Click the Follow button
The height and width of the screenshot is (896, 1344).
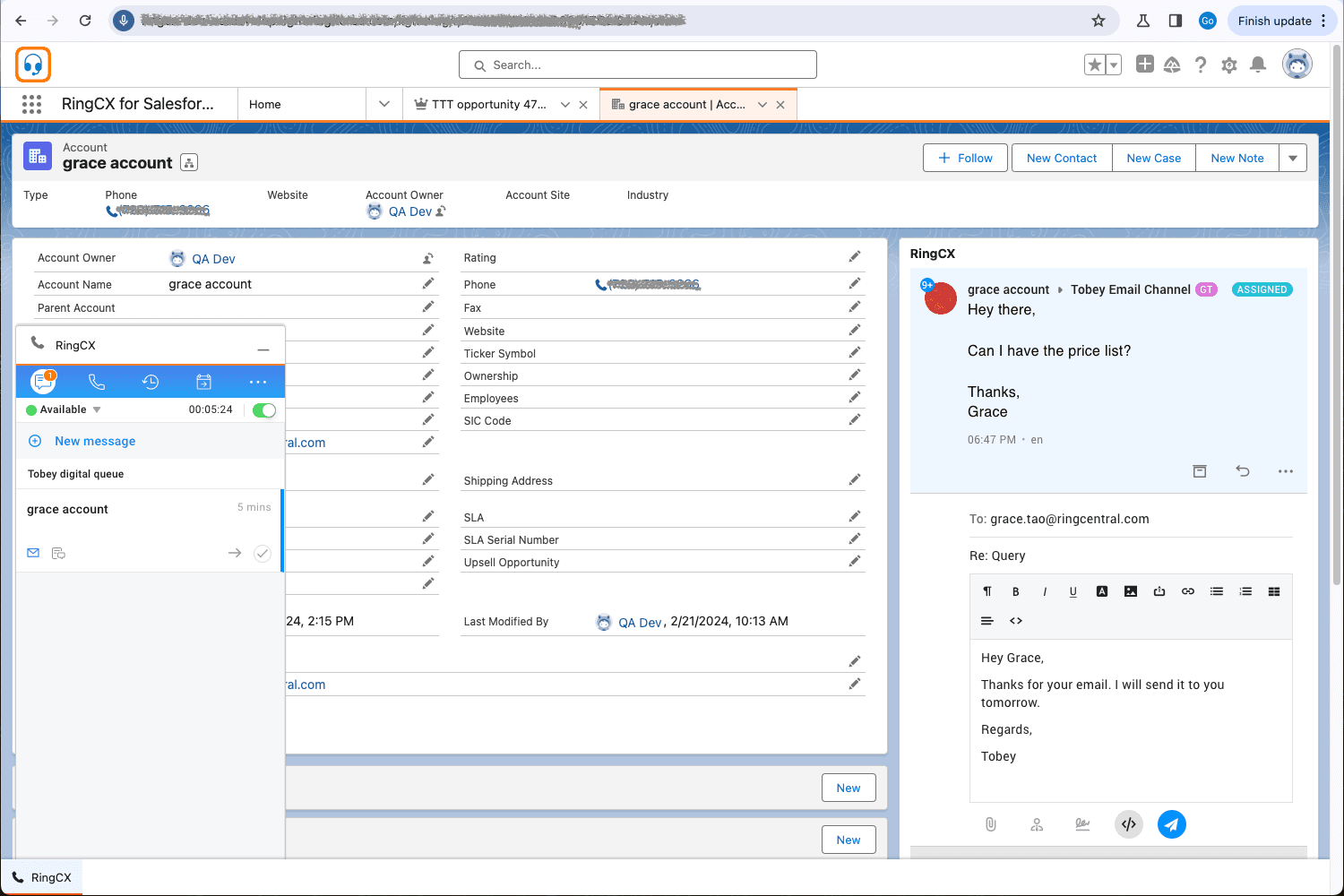[x=965, y=158]
